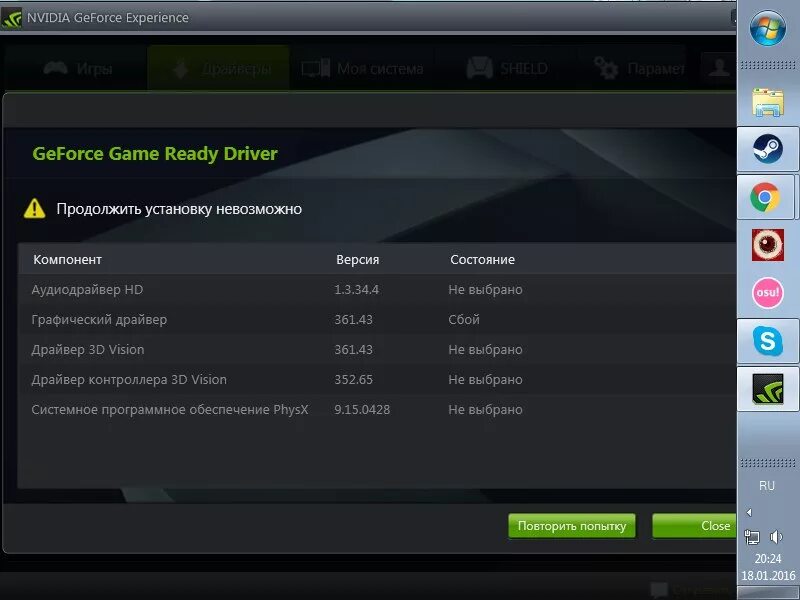Screen dimensions: 800x600
Task: Click the Сбой status cell
Action: coord(464,319)
